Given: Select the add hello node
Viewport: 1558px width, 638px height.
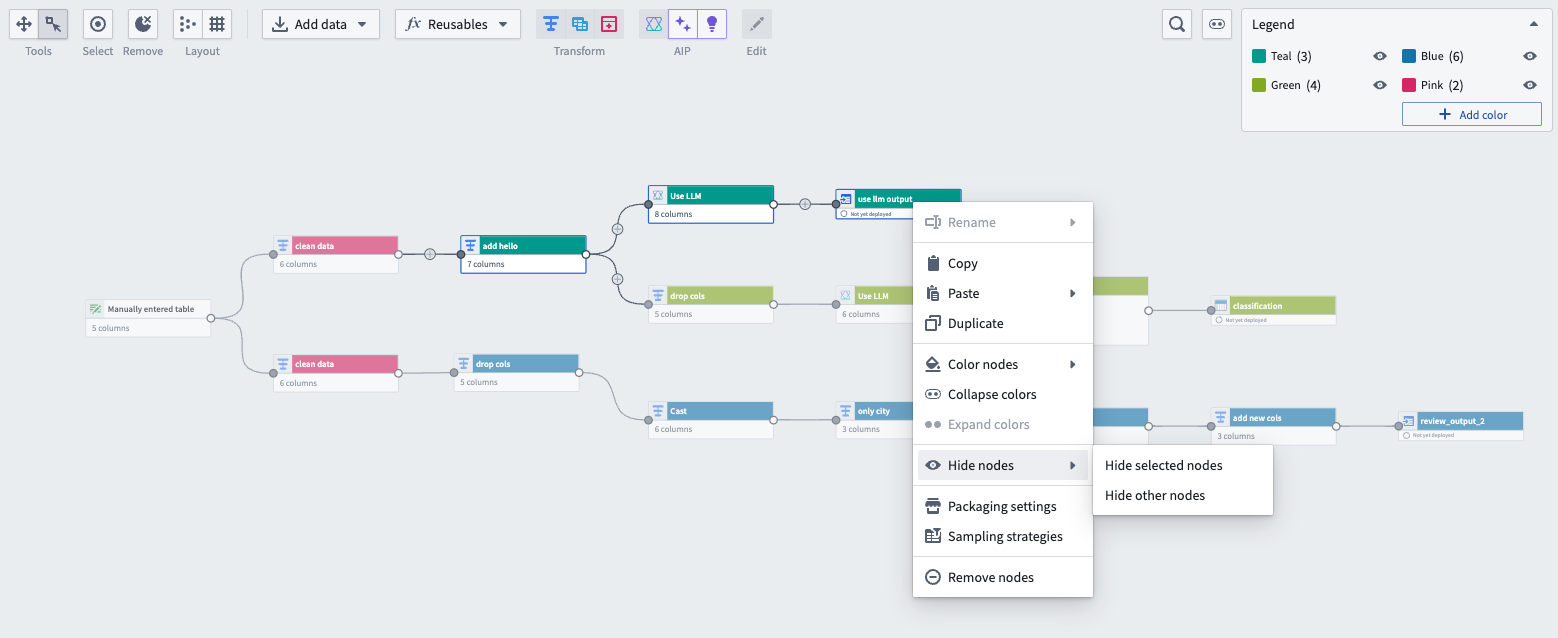Looking at the screenshot, I should click(523, 254).
